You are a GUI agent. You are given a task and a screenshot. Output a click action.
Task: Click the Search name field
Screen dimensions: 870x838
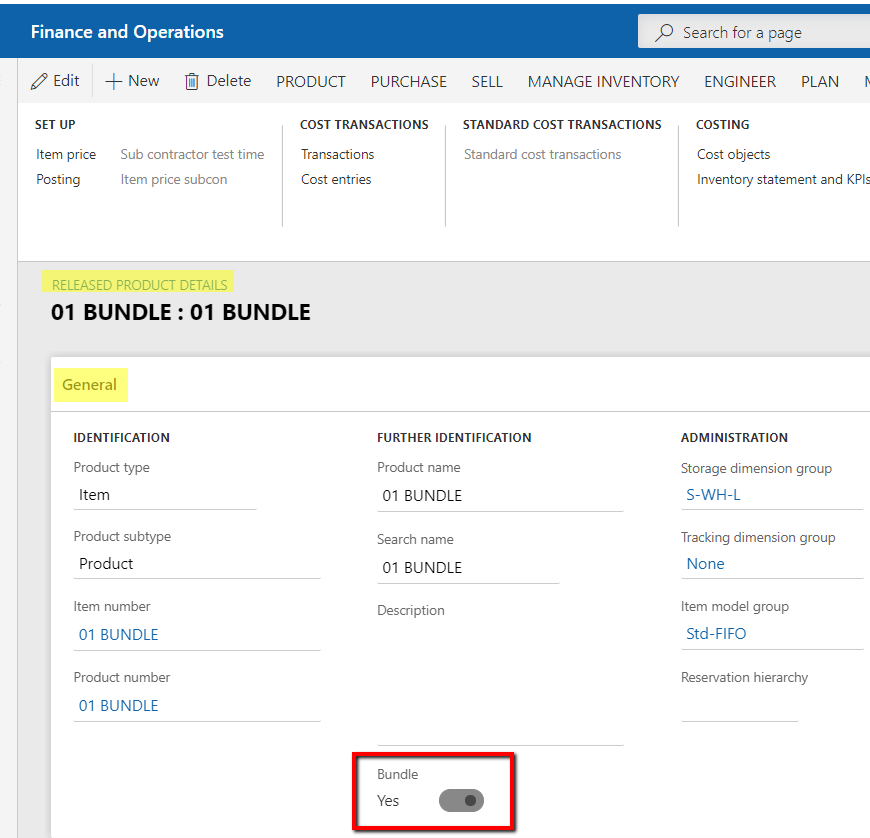click(x=468, y=568)
